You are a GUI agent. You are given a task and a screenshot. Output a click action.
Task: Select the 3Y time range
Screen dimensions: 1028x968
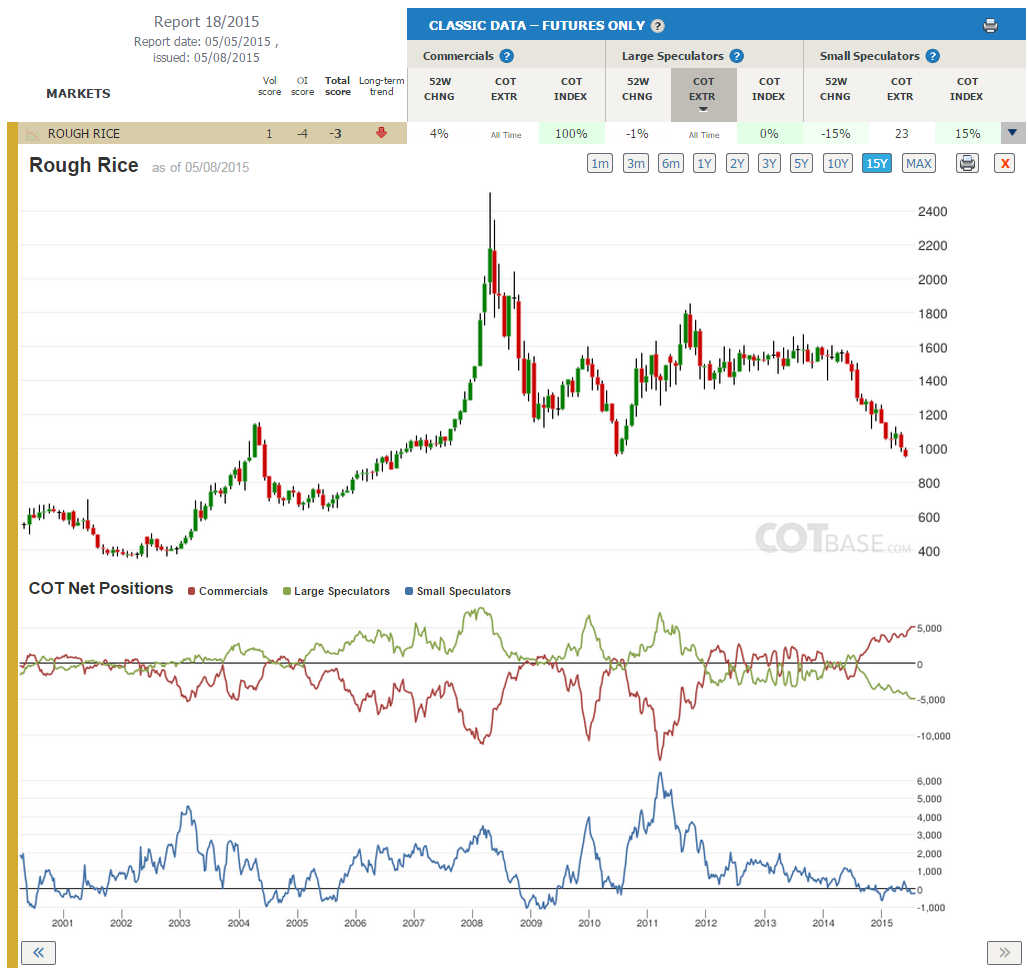pyautogui.click(x=769, y=163)
